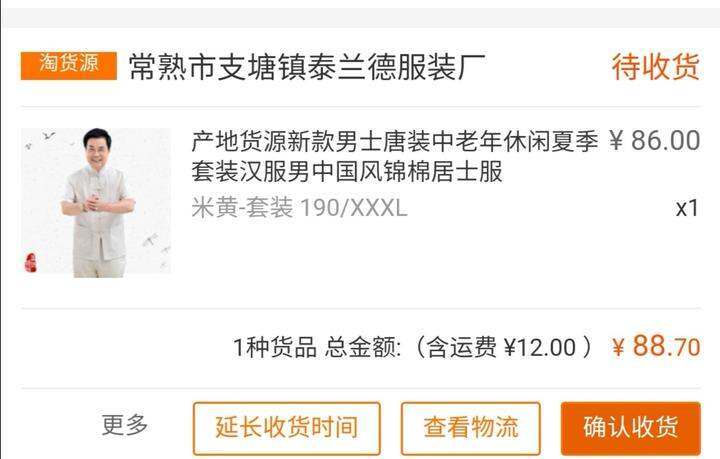Select the 米黄-套装 190/XXXL variant text

[x=299, y=207]
